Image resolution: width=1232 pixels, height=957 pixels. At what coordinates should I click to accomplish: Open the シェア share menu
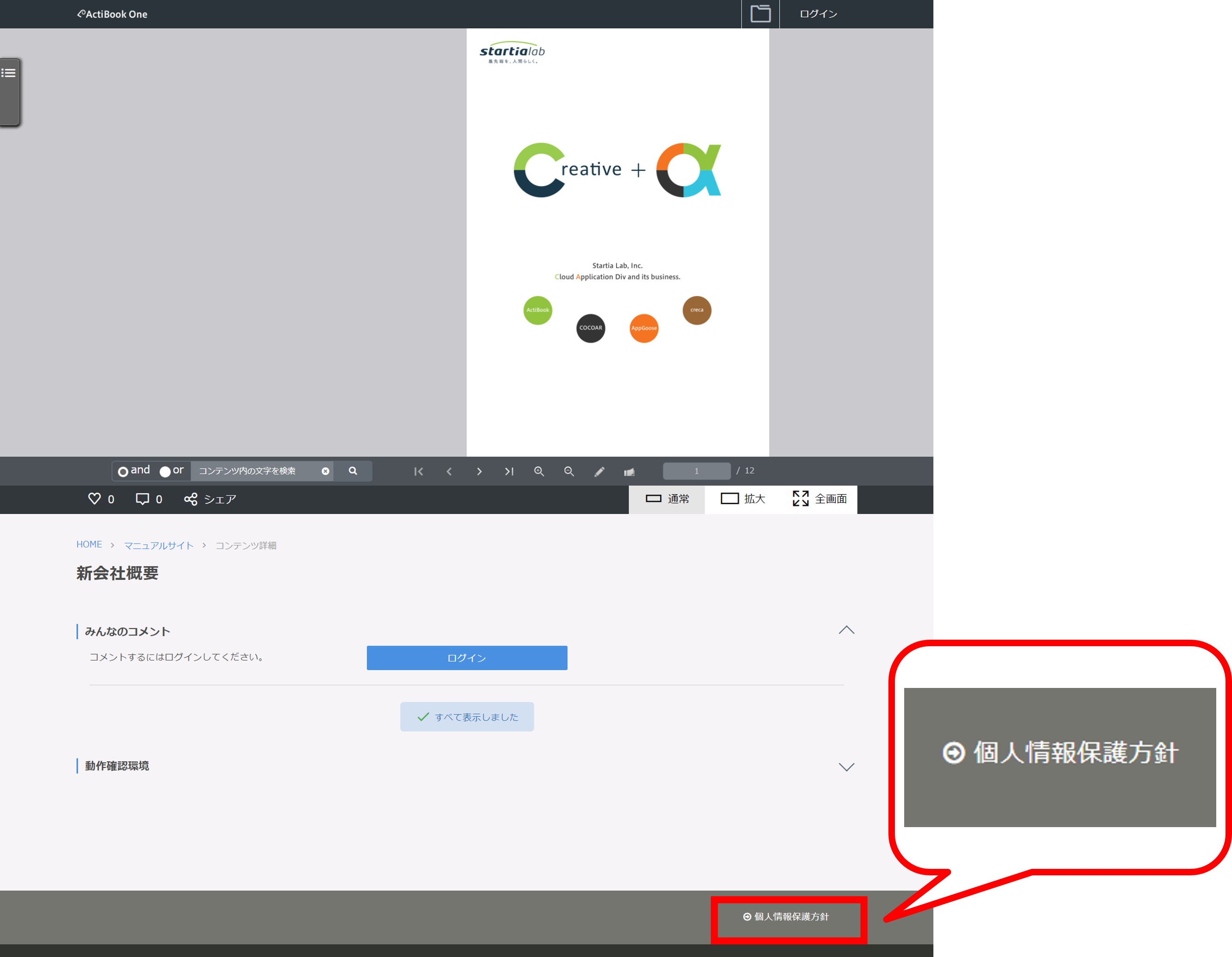[211, 500]
